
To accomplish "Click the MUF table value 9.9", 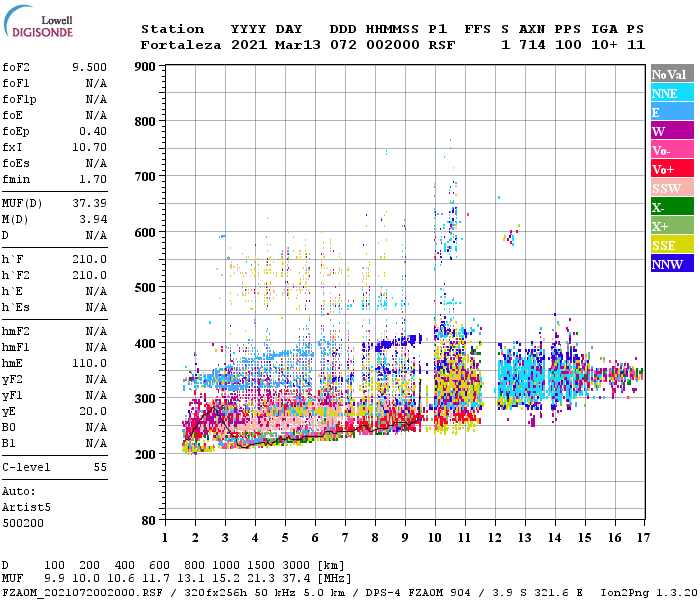I will click(54, 578).
